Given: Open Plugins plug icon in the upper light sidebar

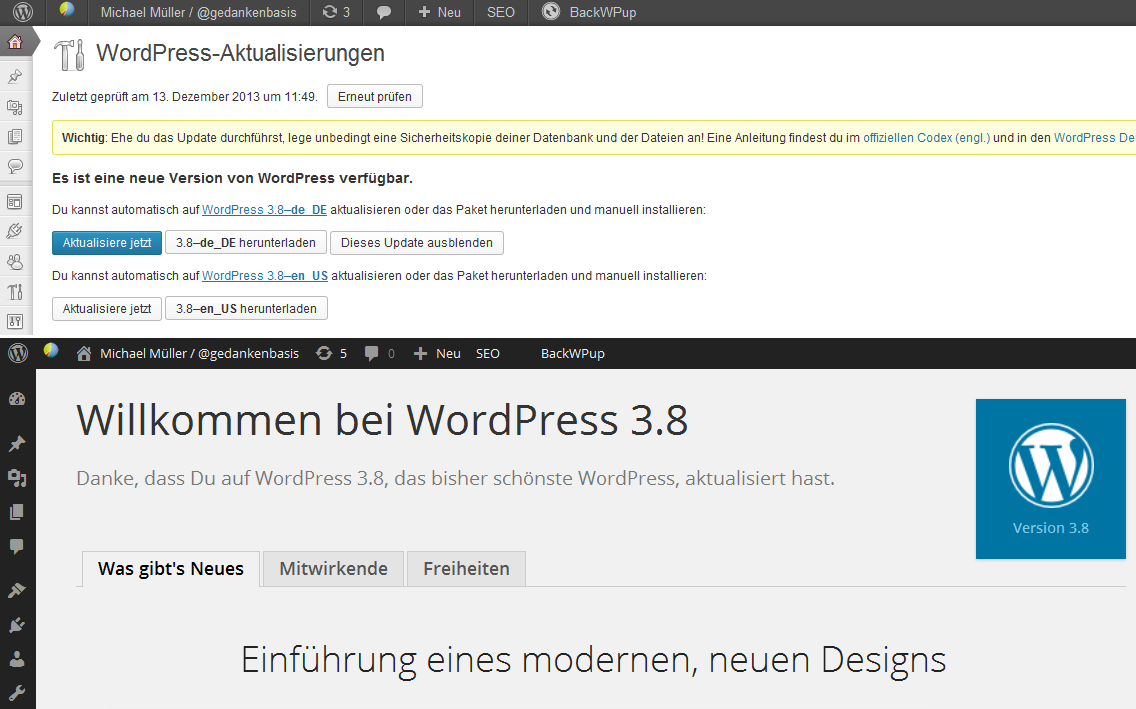Looking at the screenshot, I should coord(15,231).
